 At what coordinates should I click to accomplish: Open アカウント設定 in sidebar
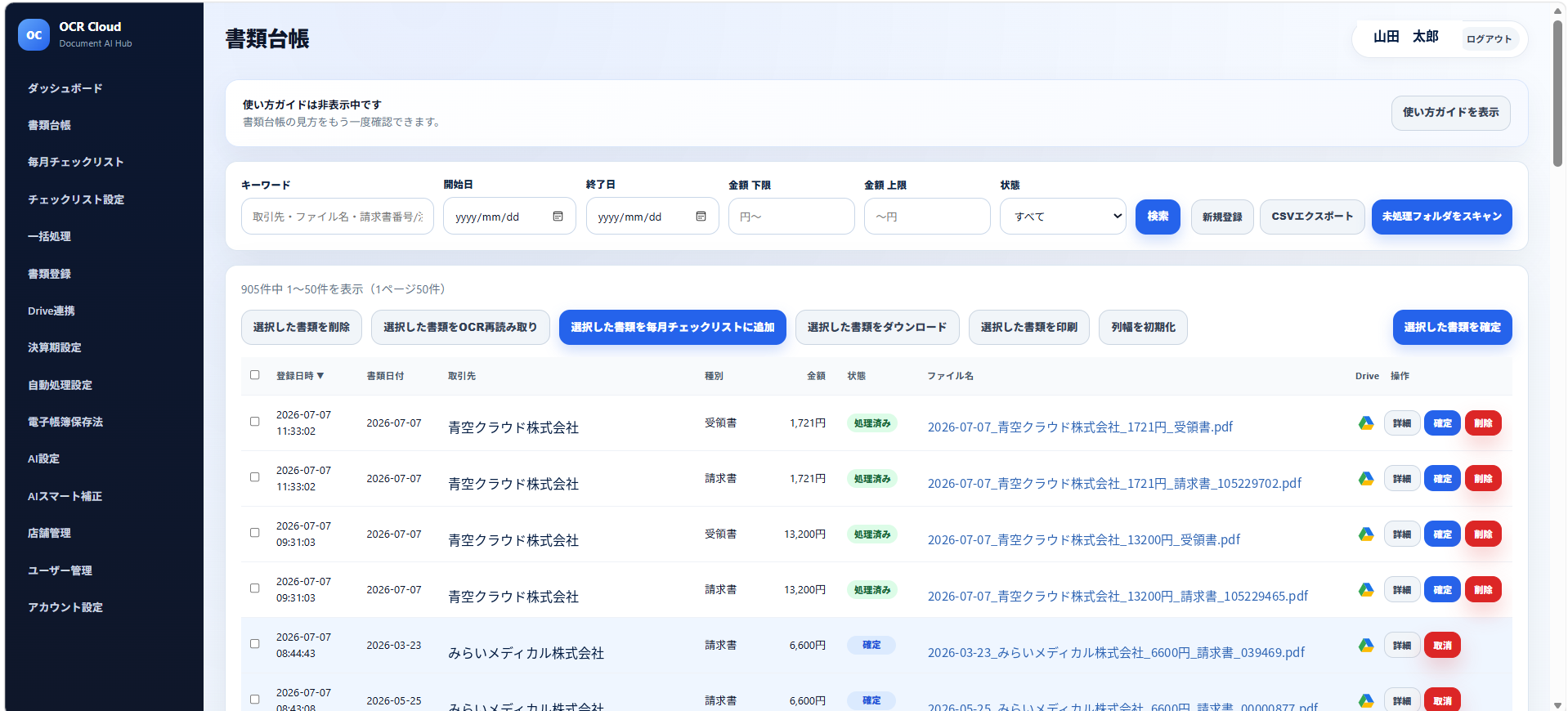pos(65,607)
